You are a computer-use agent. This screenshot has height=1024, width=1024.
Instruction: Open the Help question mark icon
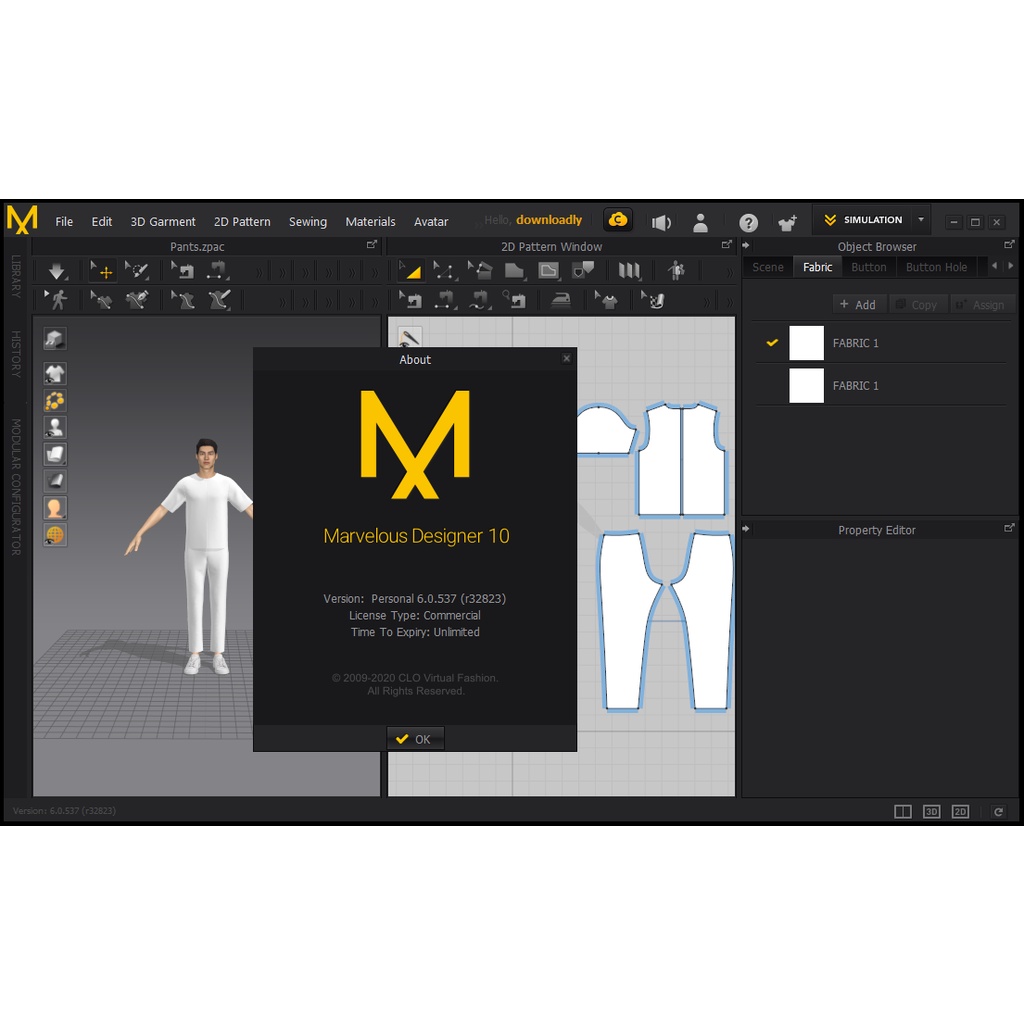pyautogui.click(x=748, y=223)
